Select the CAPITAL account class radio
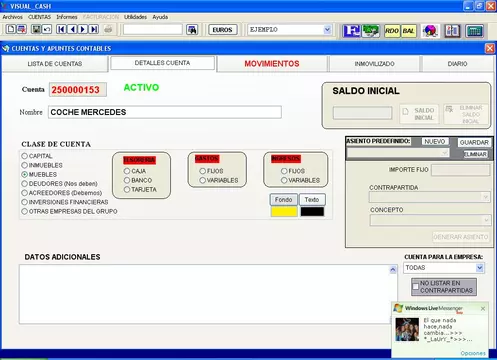The height and width of the screenshot is (360, 497). 25,156
